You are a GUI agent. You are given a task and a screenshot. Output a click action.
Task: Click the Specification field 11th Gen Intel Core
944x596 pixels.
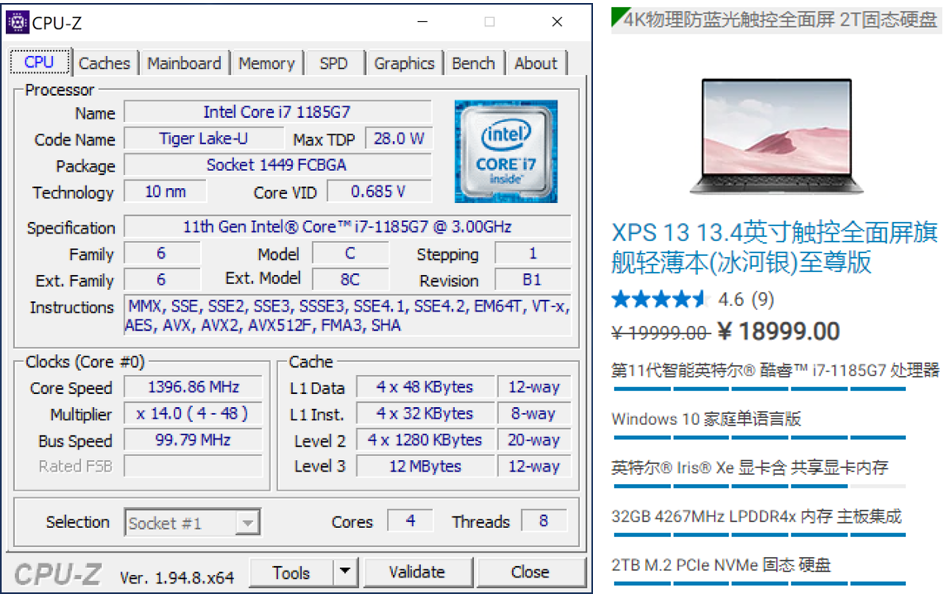click(347, 227)
